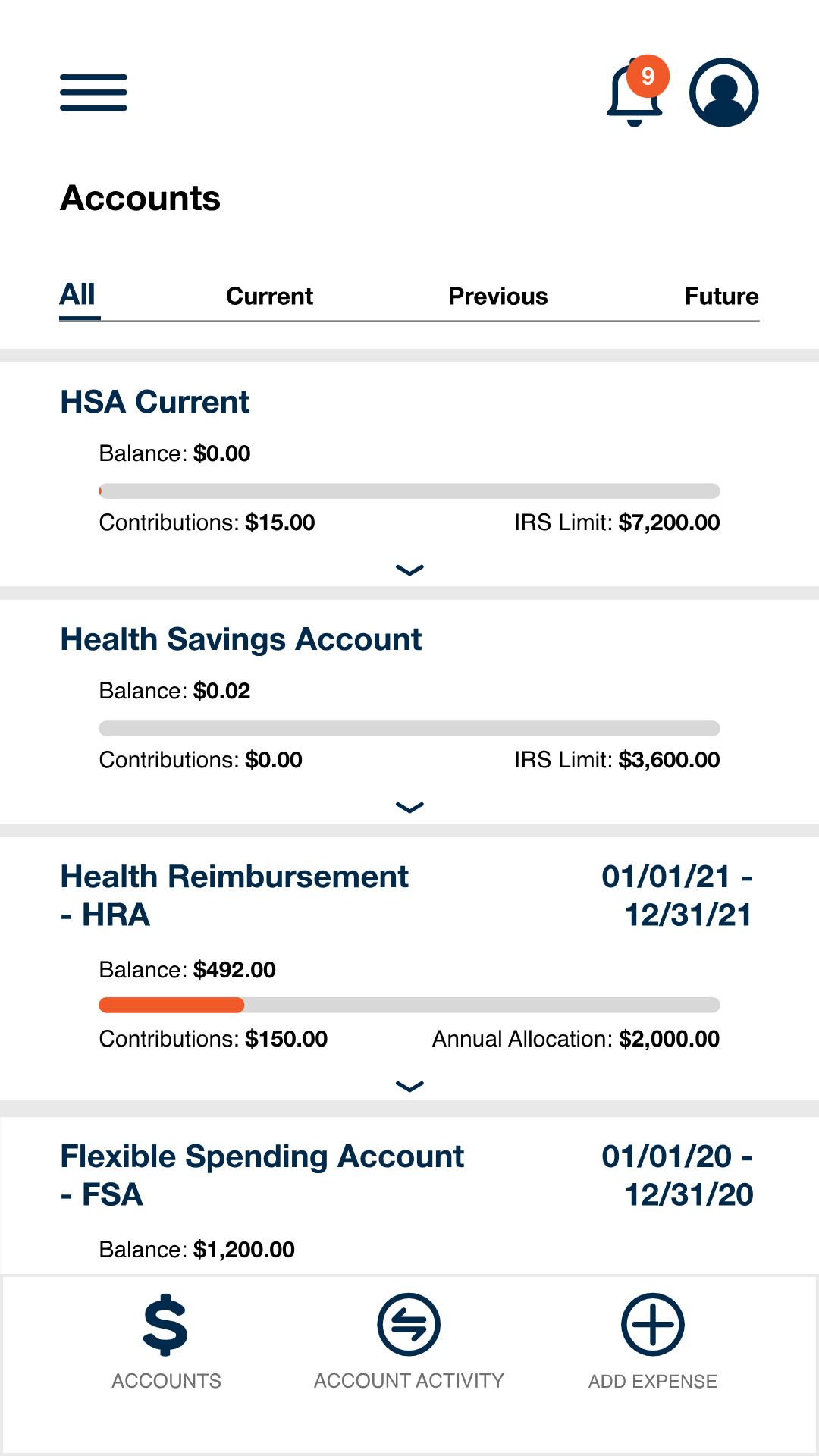Tap the Add Expense plus icon
The image size is (819, 1456).
652,1325
